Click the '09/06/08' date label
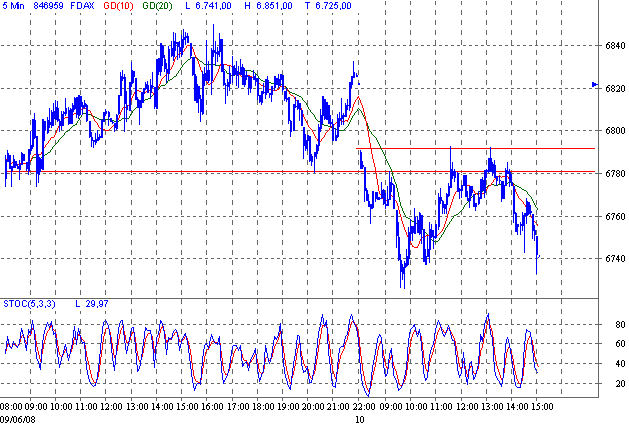629x427 pixels. click(x=18, y=419)
